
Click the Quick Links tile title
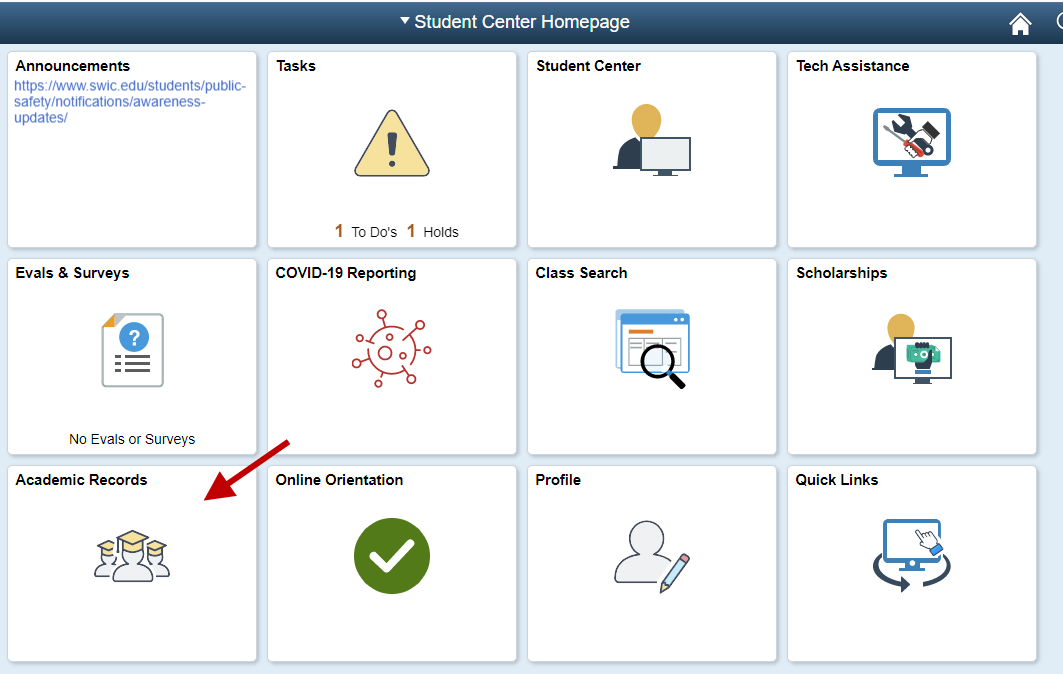[837, 480]
